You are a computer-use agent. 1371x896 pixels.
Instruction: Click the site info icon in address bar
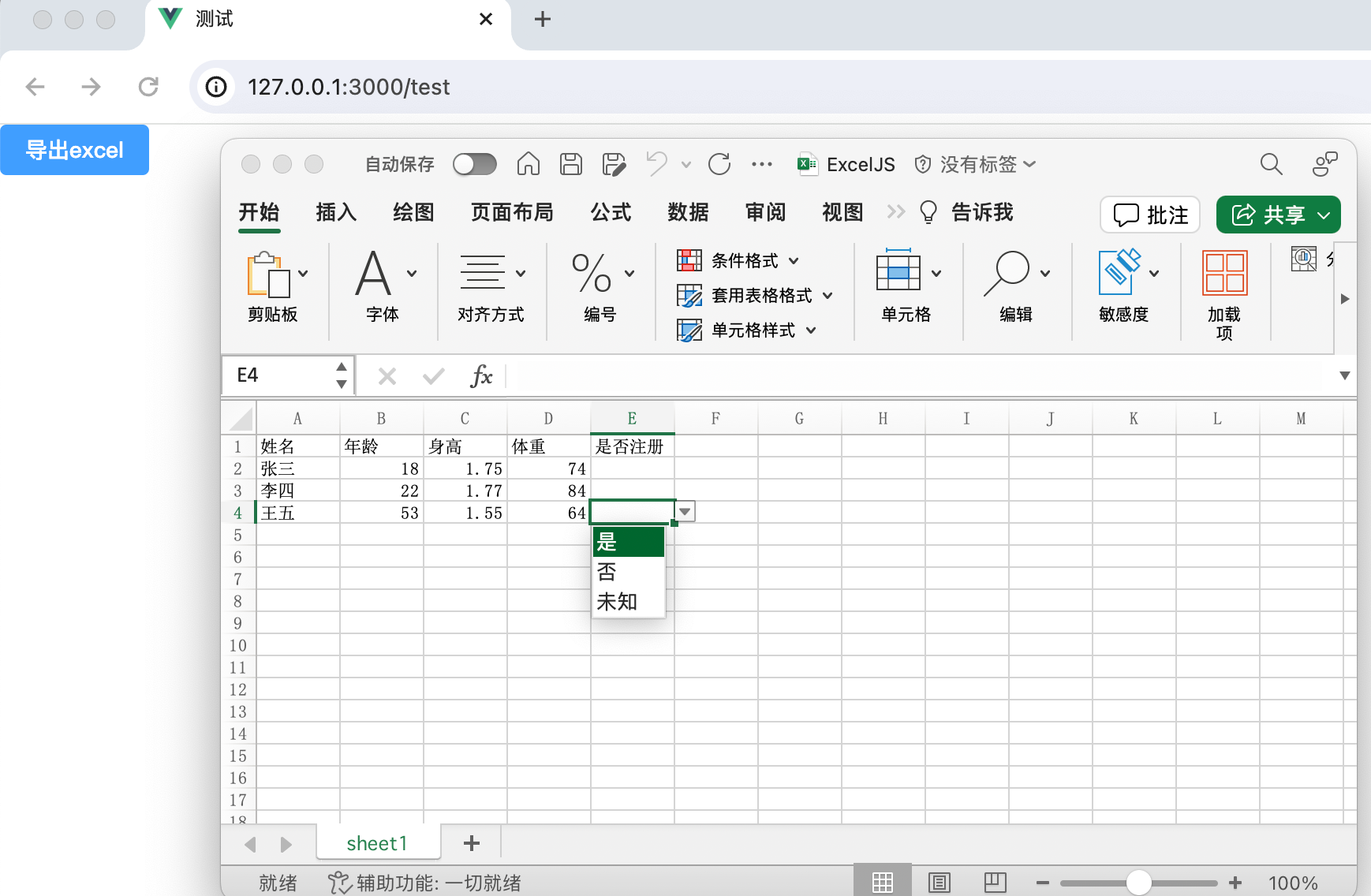pos(216,87)
